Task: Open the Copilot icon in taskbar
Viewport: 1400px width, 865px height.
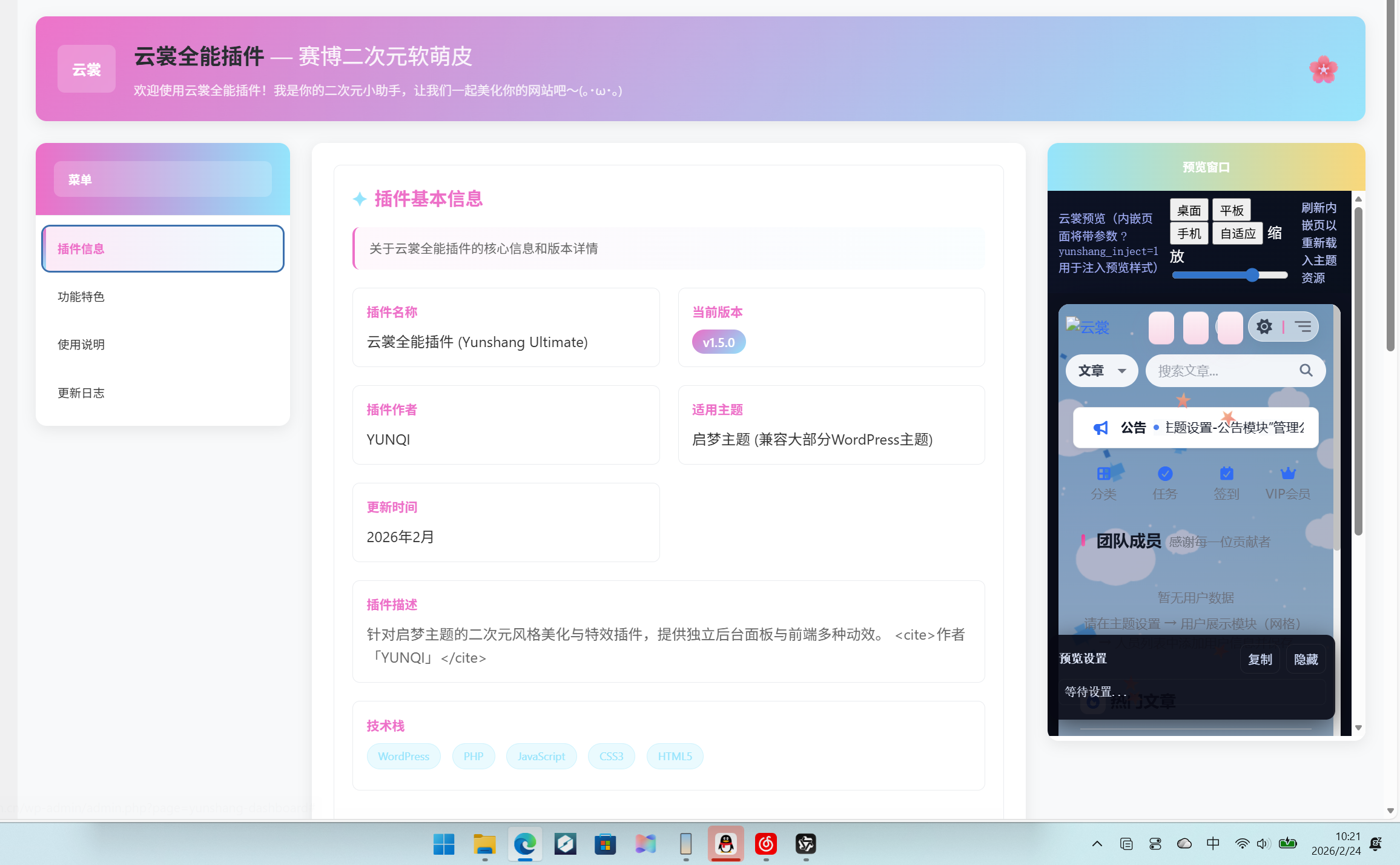Action: click(x=646, y=844)
